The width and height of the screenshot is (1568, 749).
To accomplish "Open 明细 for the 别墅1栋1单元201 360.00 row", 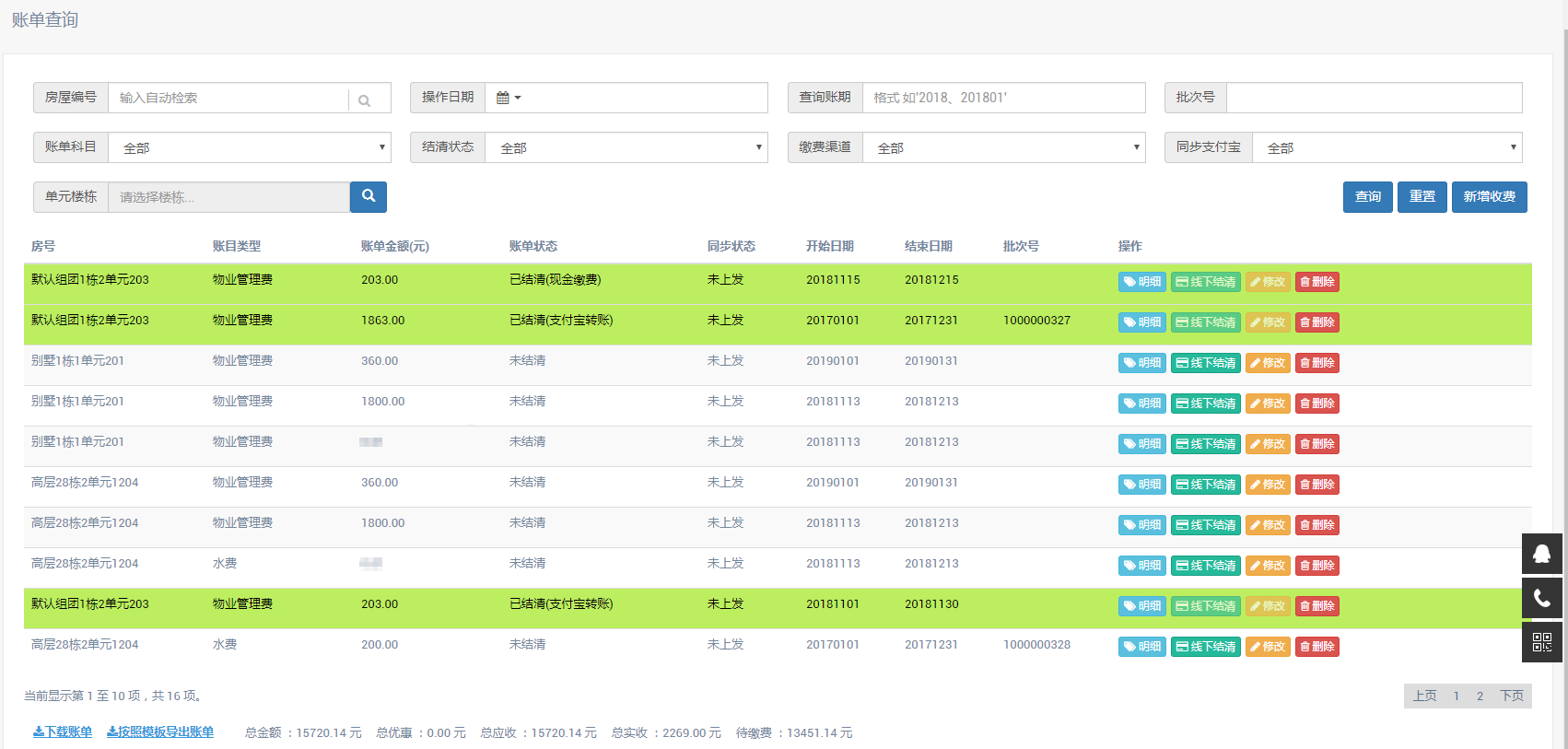I will click(x=1142, y=363).
